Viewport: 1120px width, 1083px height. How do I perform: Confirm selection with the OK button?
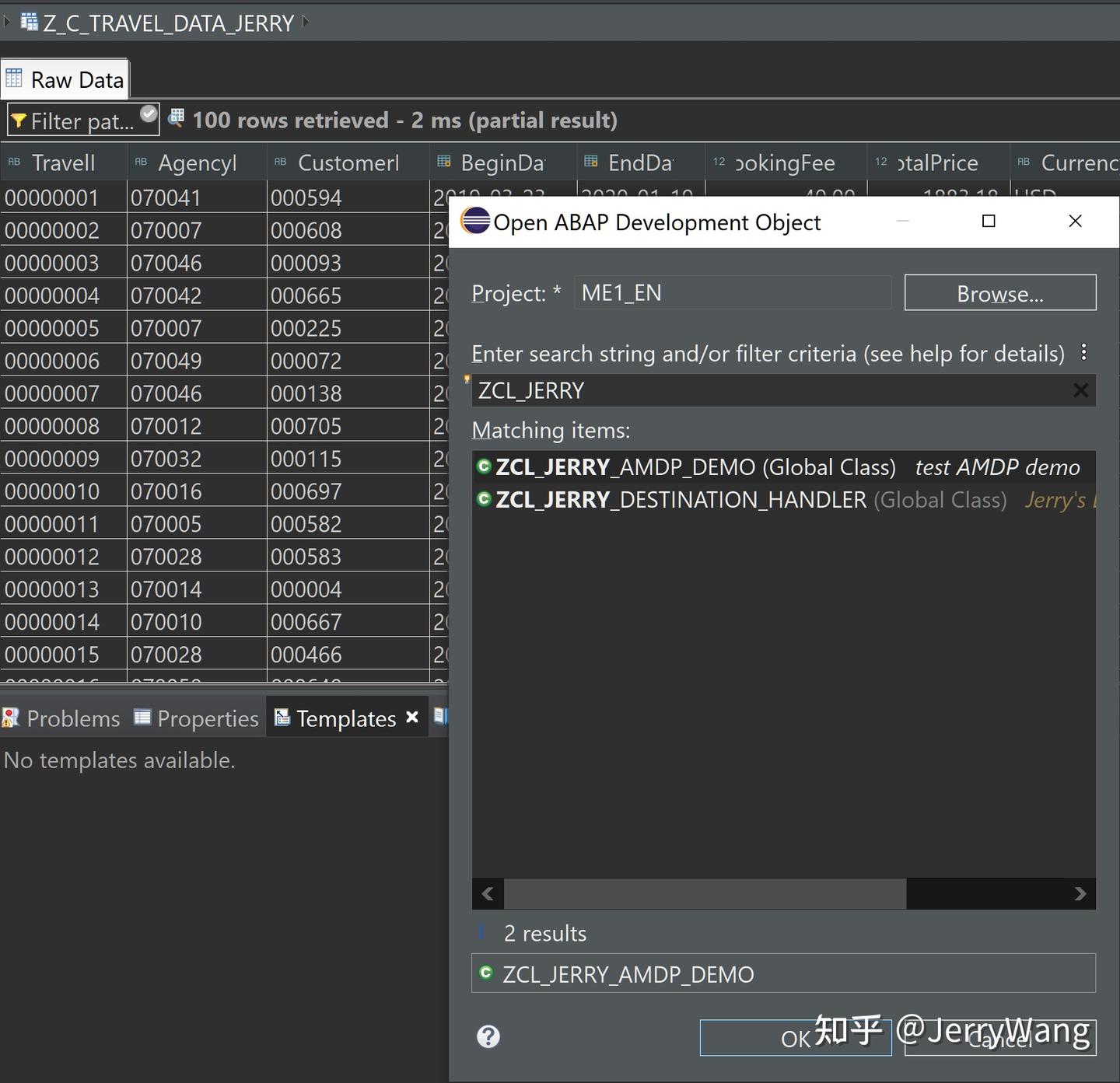tap(794, 1037)
